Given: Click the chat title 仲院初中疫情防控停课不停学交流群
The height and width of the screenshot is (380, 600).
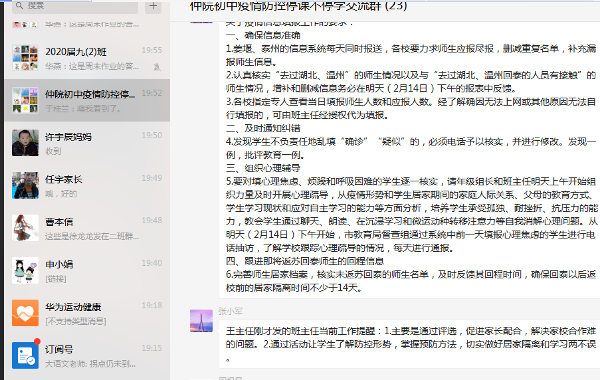Looking at the screenshot, I should point(298,6).
